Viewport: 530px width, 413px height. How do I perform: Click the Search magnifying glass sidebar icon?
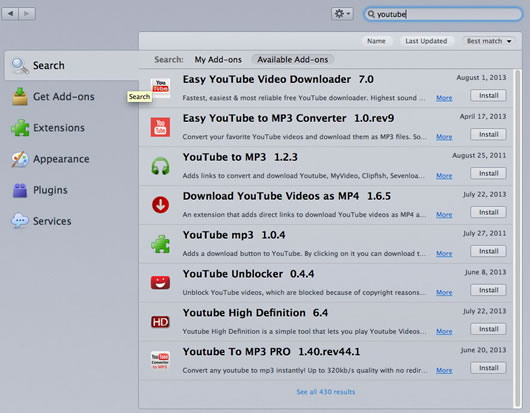click(20, 66)
